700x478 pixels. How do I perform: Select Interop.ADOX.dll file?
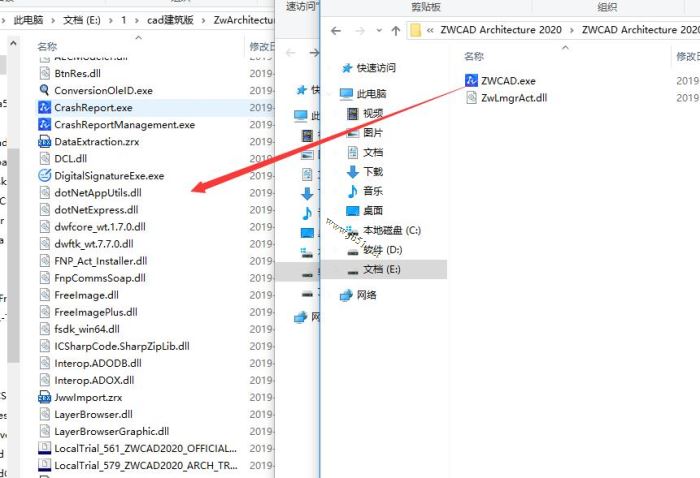point(94,380)
